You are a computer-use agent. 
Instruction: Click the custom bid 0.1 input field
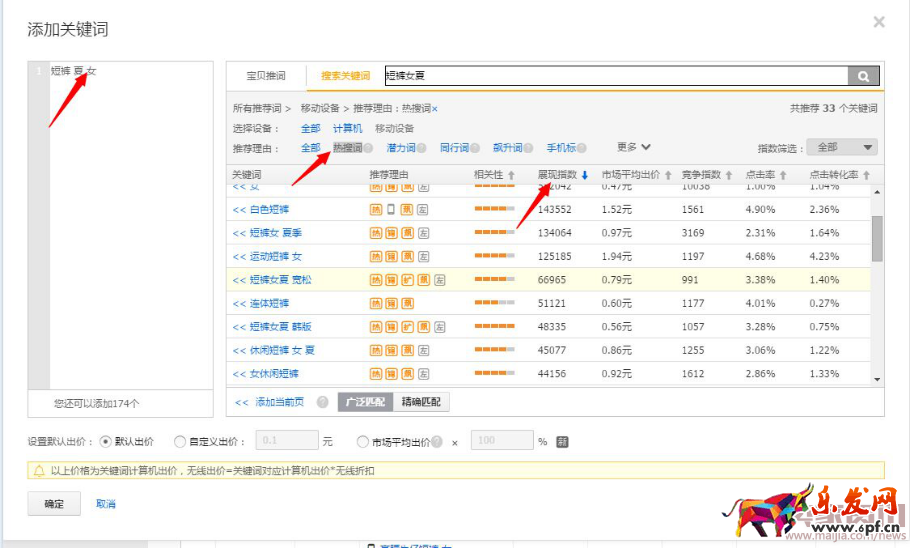point(287,441)
